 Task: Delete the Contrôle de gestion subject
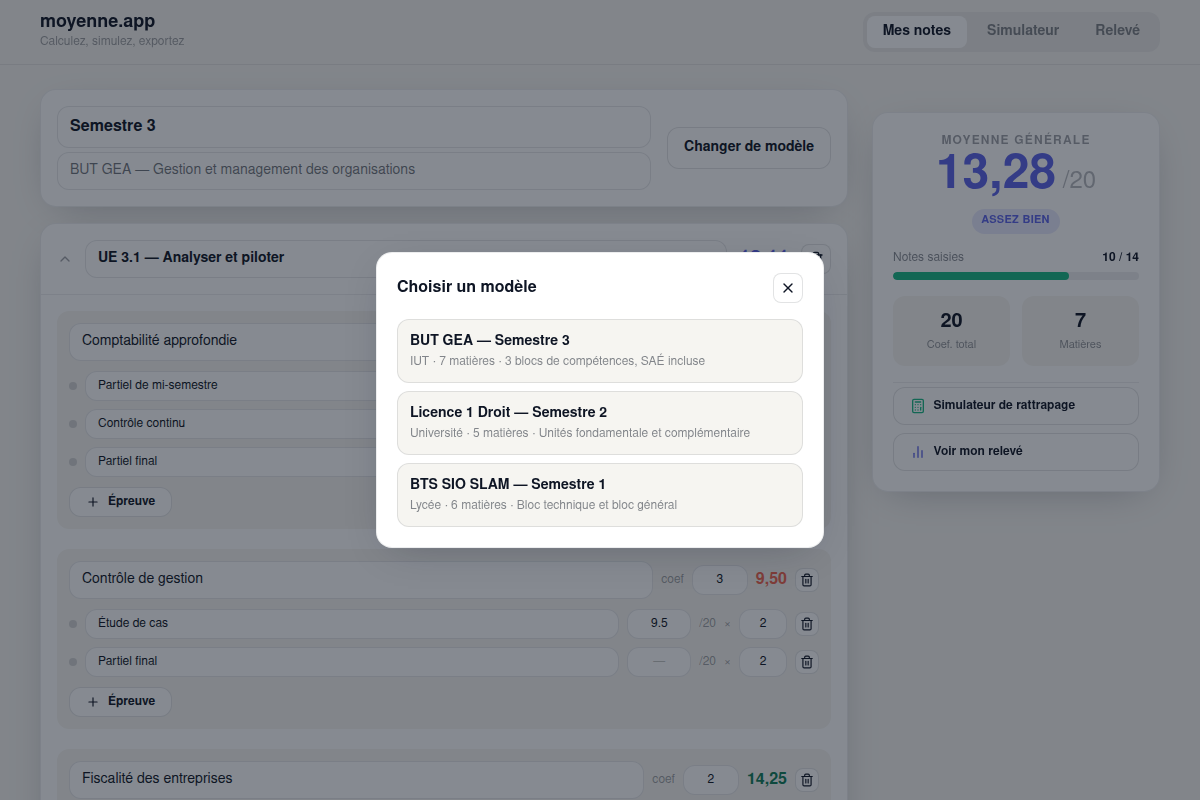pyautogui.click(x=808, y=579)
